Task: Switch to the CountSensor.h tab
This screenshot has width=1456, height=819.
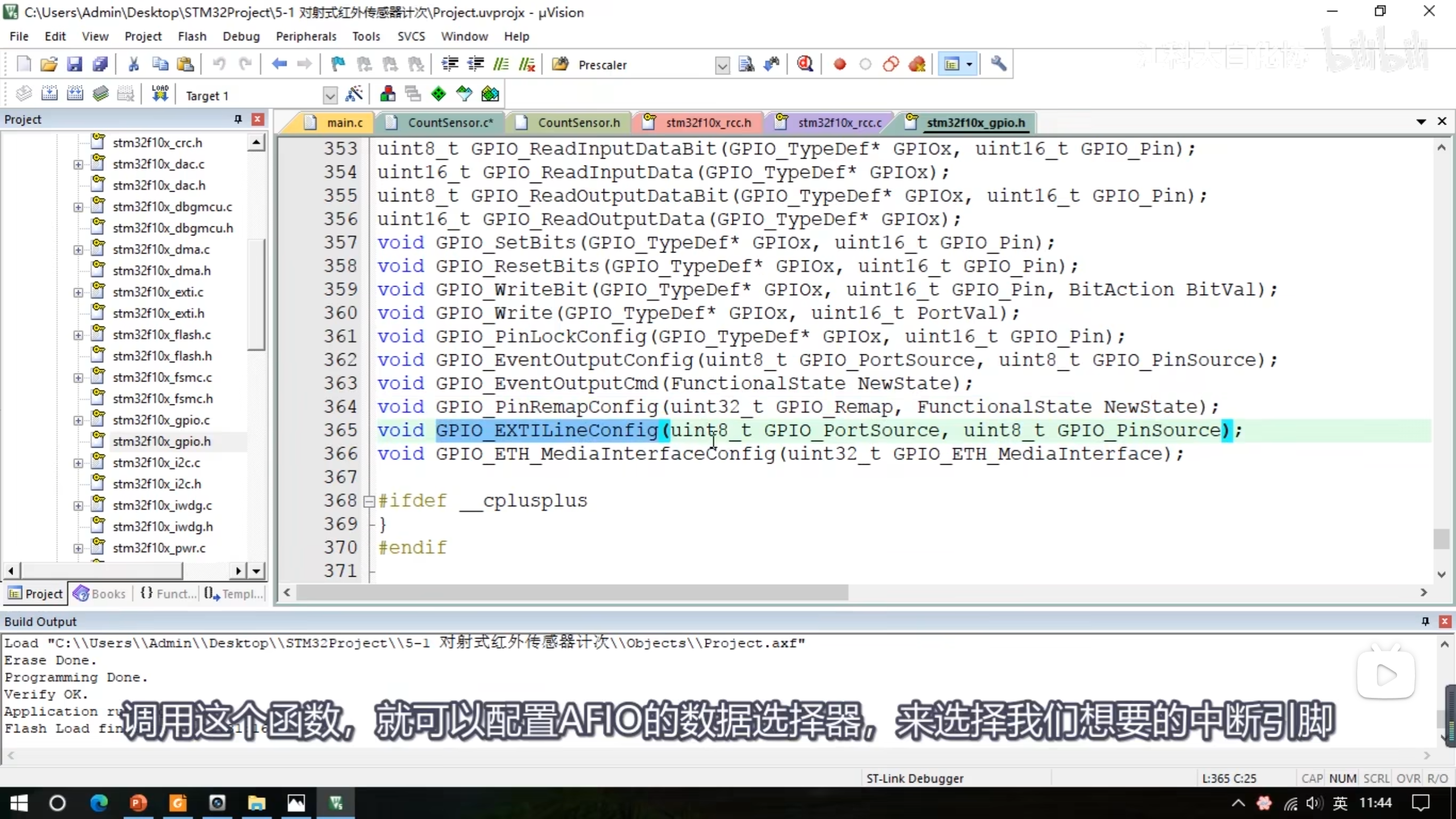Action: (x=578, y=122)
